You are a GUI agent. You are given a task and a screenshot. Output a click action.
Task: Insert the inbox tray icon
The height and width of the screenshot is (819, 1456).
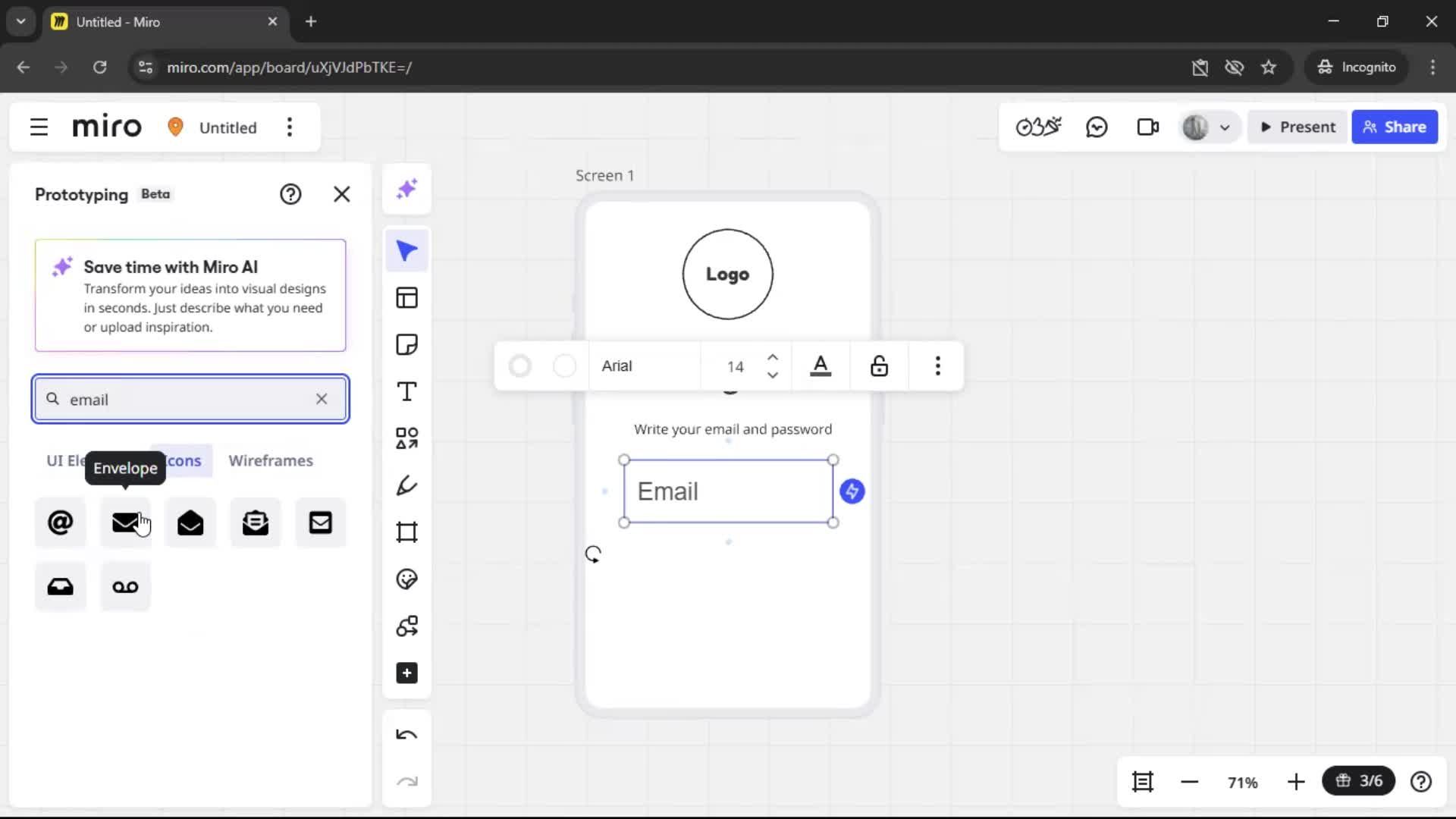pos(61,586)
